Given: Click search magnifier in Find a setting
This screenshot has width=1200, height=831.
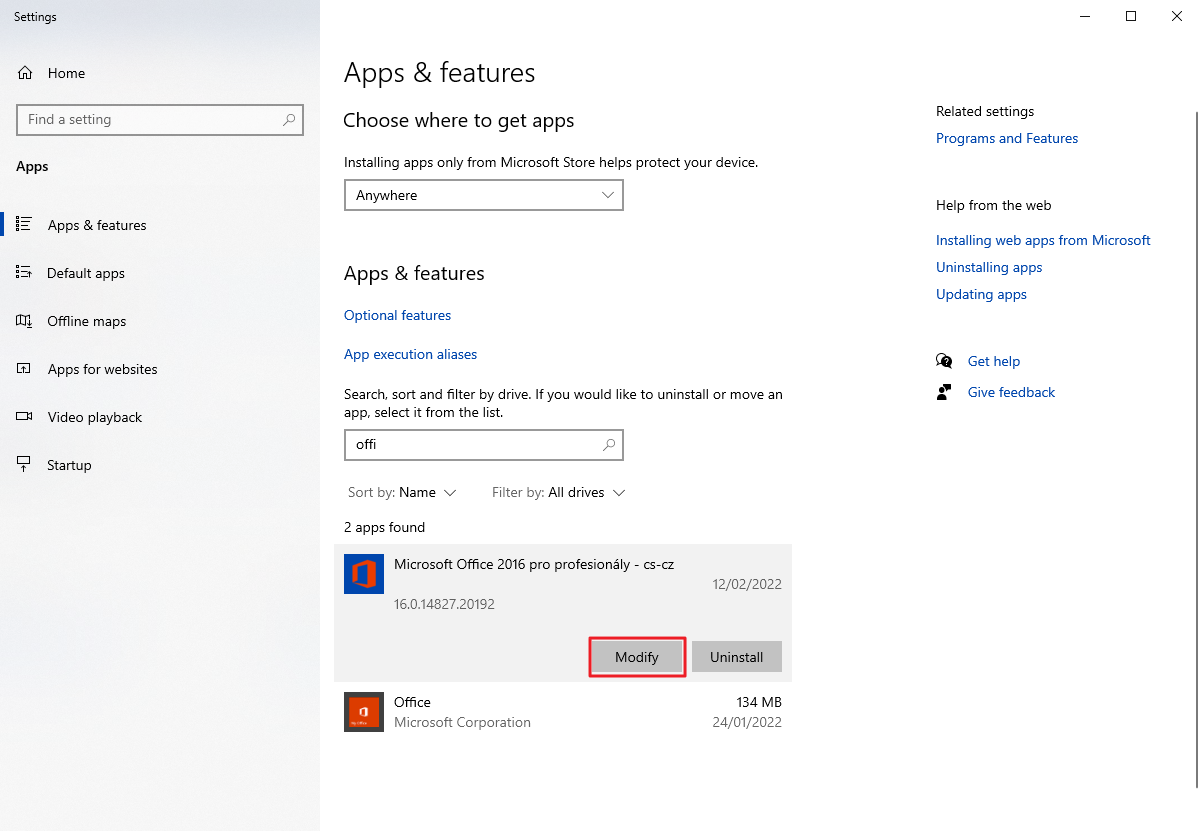Looking at the screenshot, I should pos(289,120).
